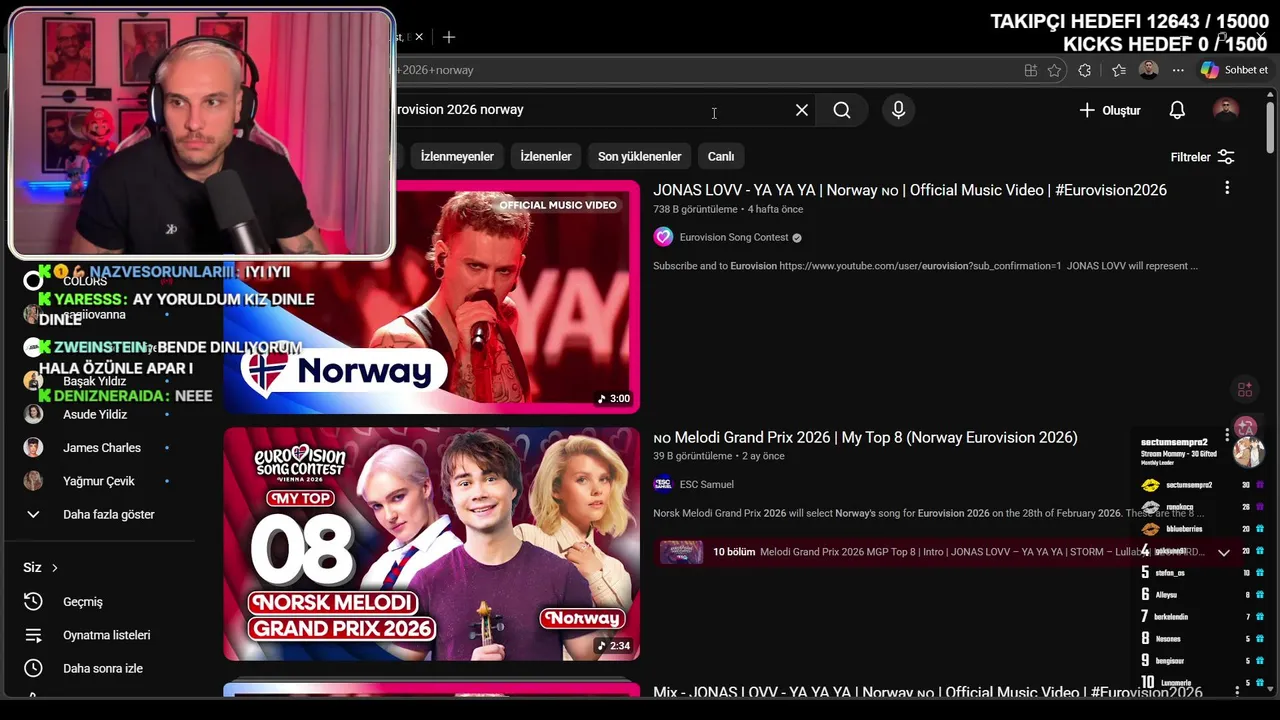Click the Eurovision Song Contest channel avatar
The height and width of the screenshot is (720, 1280).
[x=663, y=237]
